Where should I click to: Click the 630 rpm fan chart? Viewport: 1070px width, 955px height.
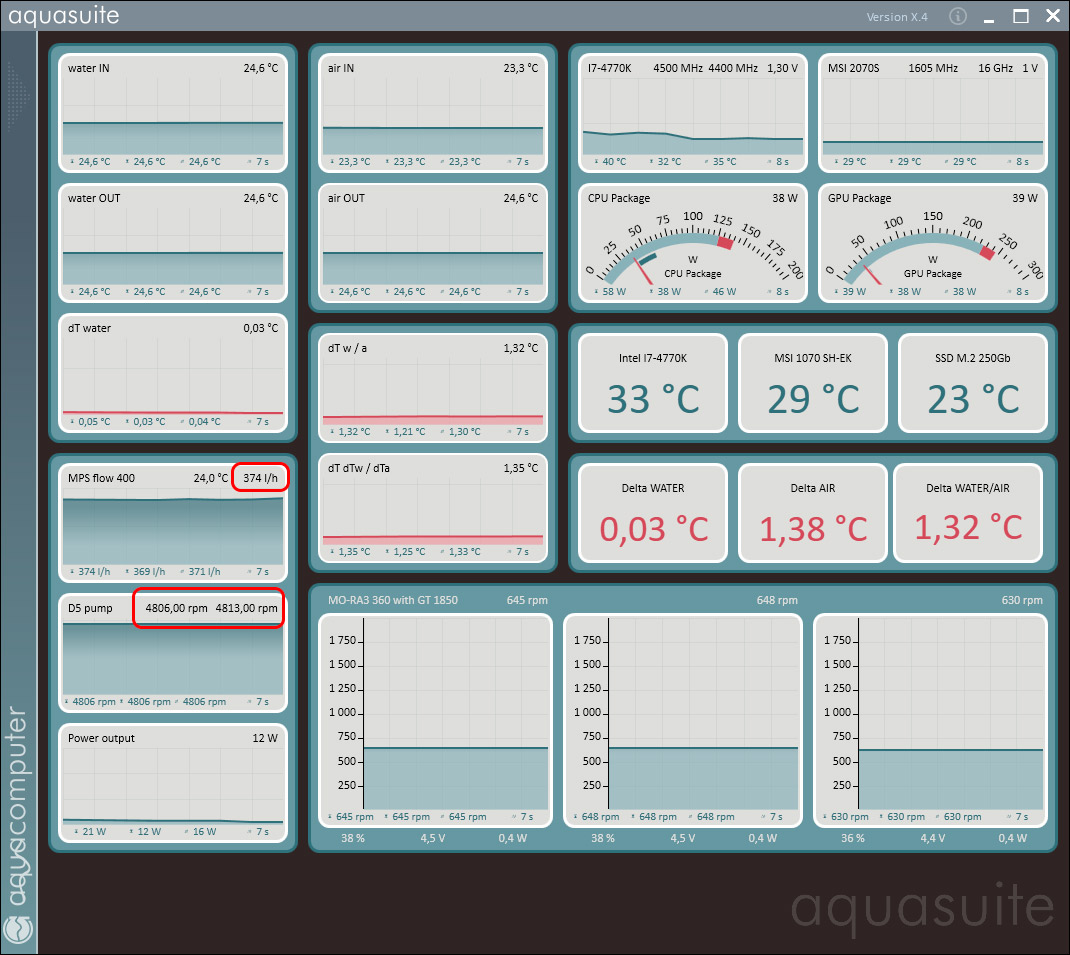(x=931, y=719)
